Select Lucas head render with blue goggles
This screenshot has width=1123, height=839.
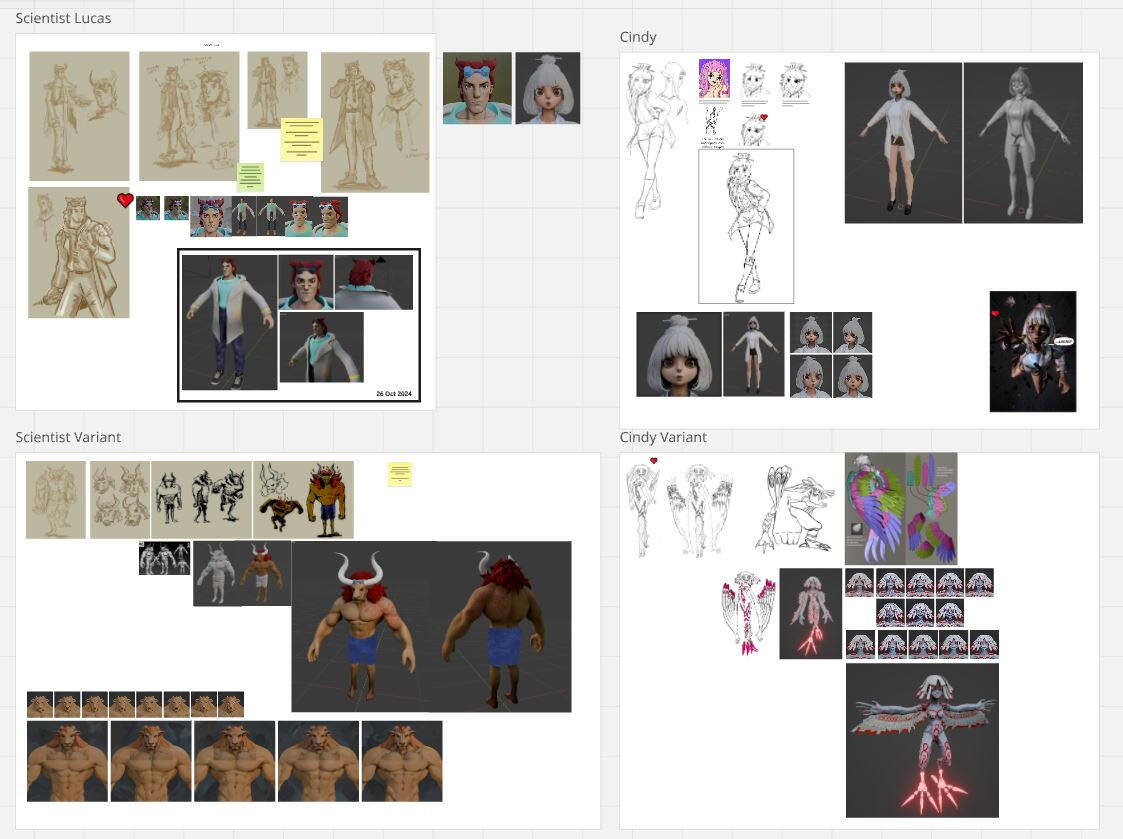477,88
